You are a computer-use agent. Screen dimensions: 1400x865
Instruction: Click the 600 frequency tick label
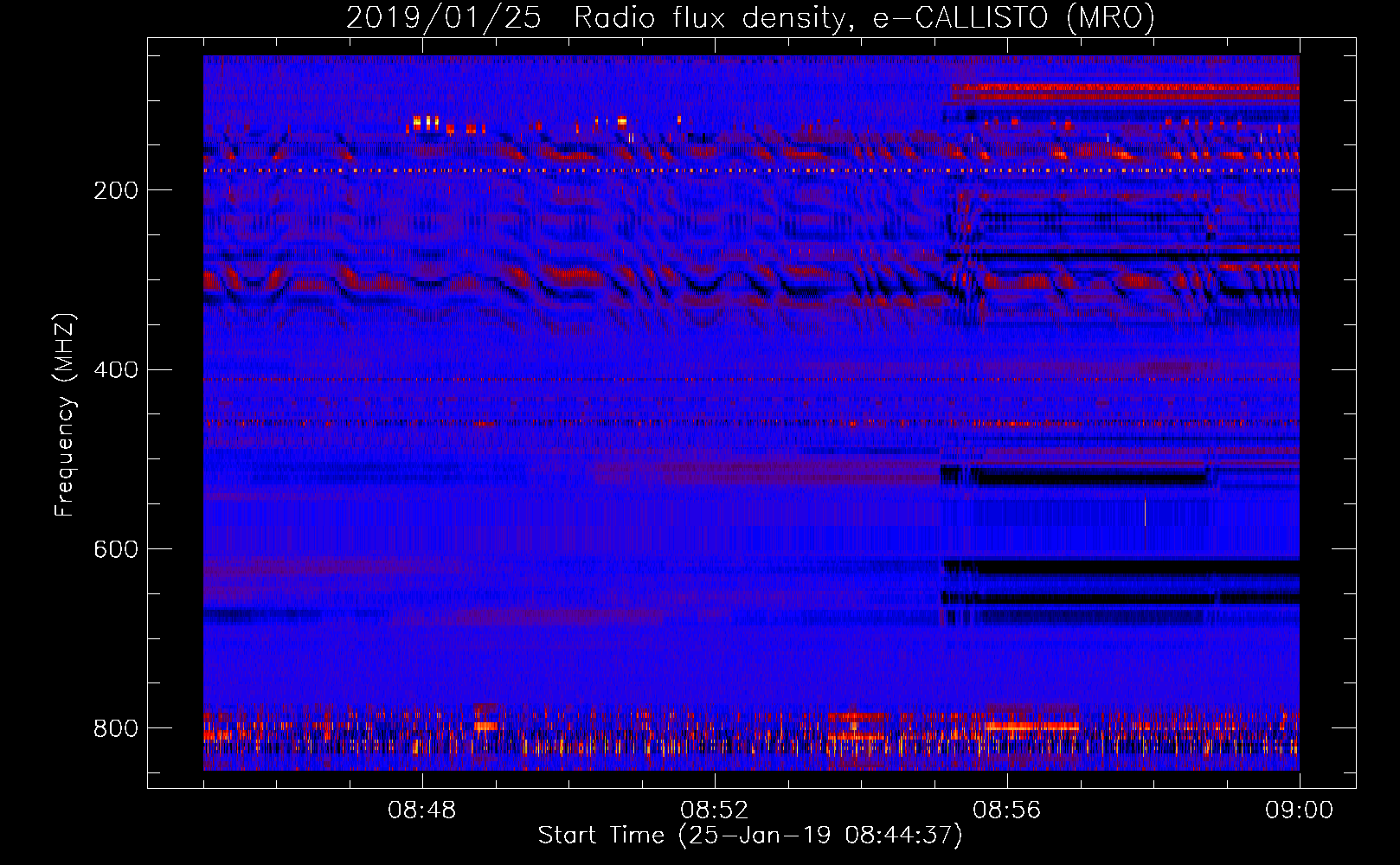pyautogui.click(x=116, y=550)
